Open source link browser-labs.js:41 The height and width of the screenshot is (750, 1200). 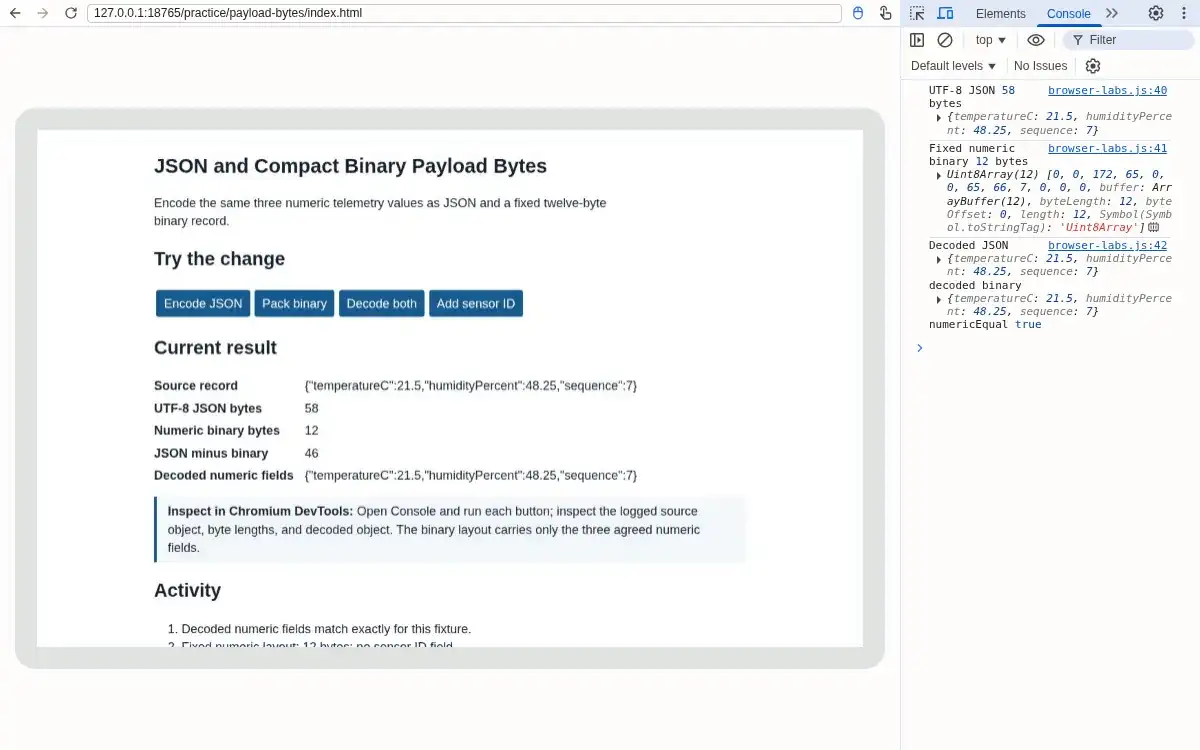(1107, 149)
